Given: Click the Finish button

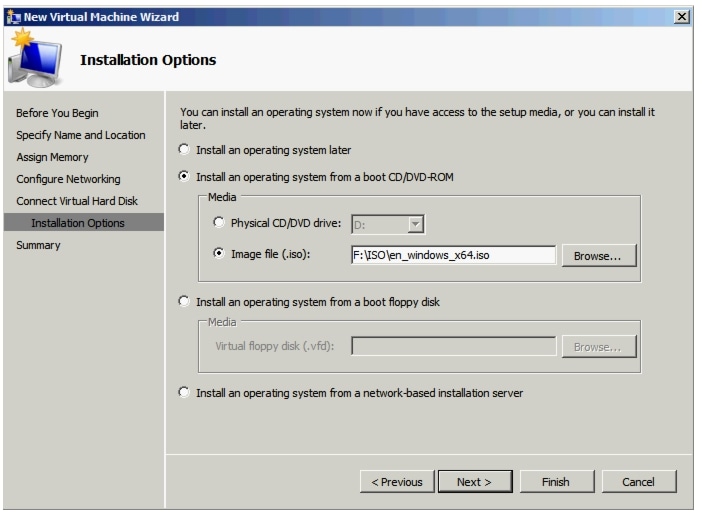Looking at the screenshot, I should click(556, 482).
